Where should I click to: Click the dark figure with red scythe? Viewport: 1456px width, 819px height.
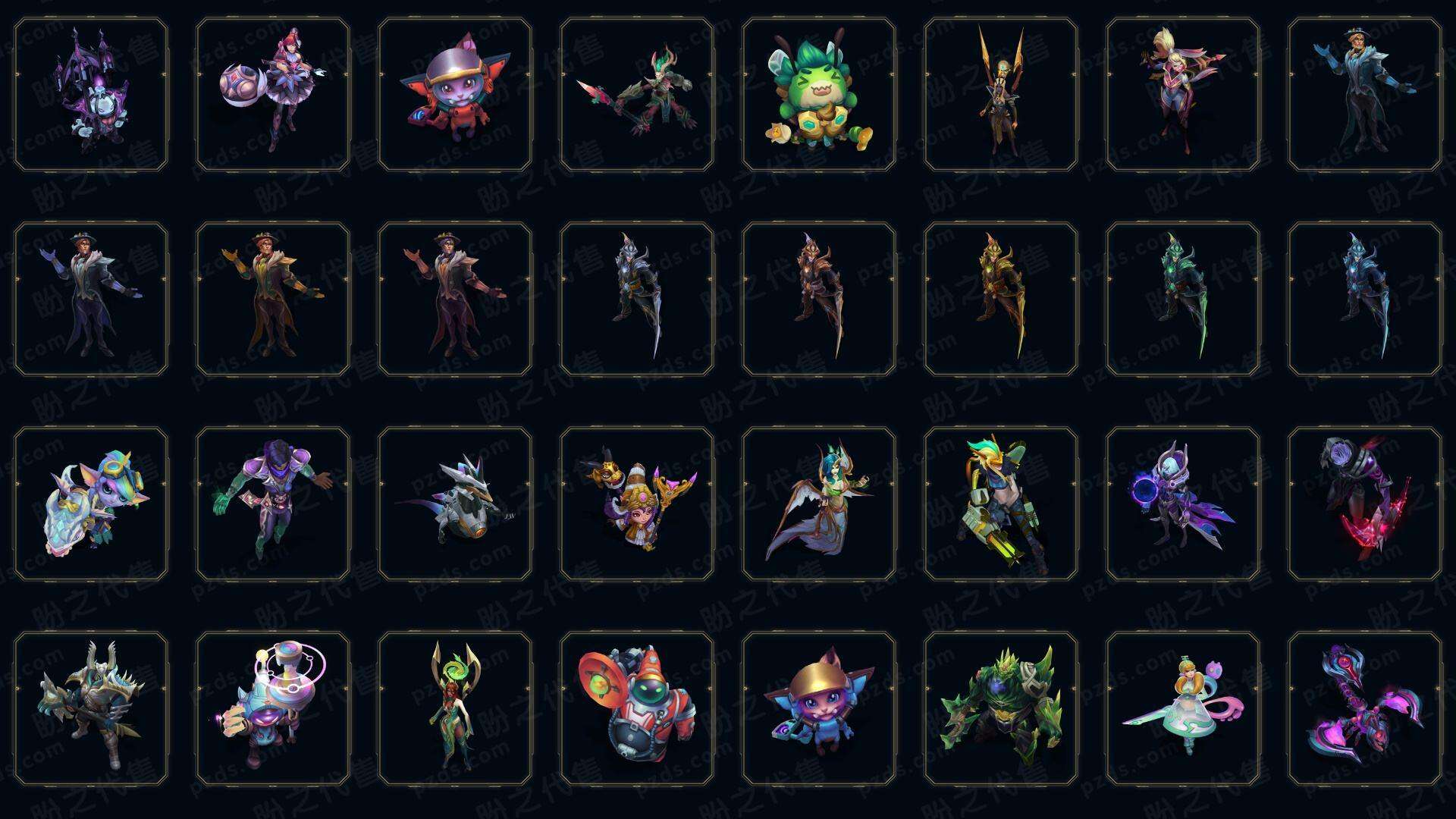pos(1365,504)
